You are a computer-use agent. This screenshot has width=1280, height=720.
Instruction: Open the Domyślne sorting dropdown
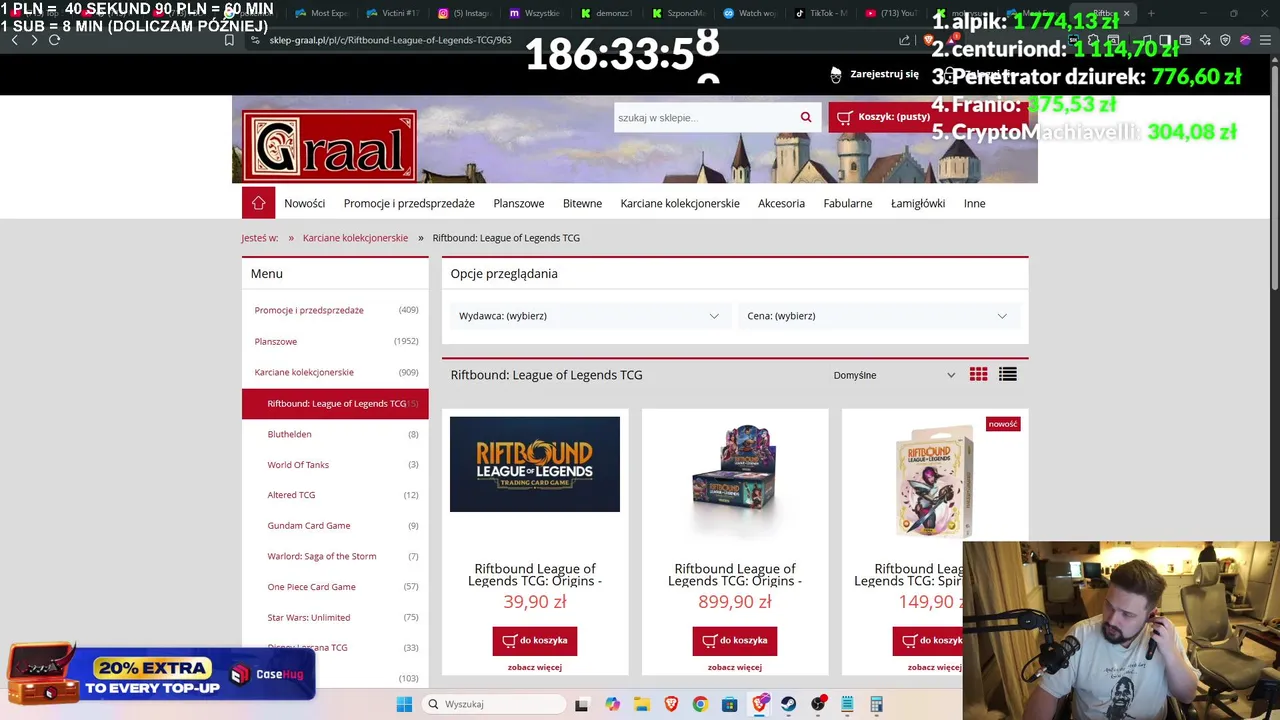pos(894,375)
